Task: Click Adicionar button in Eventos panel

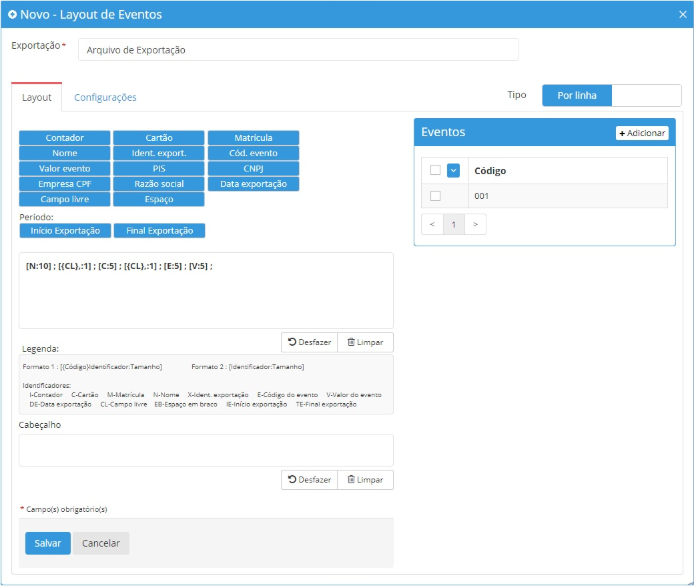Action: click(x=642, y=133)
